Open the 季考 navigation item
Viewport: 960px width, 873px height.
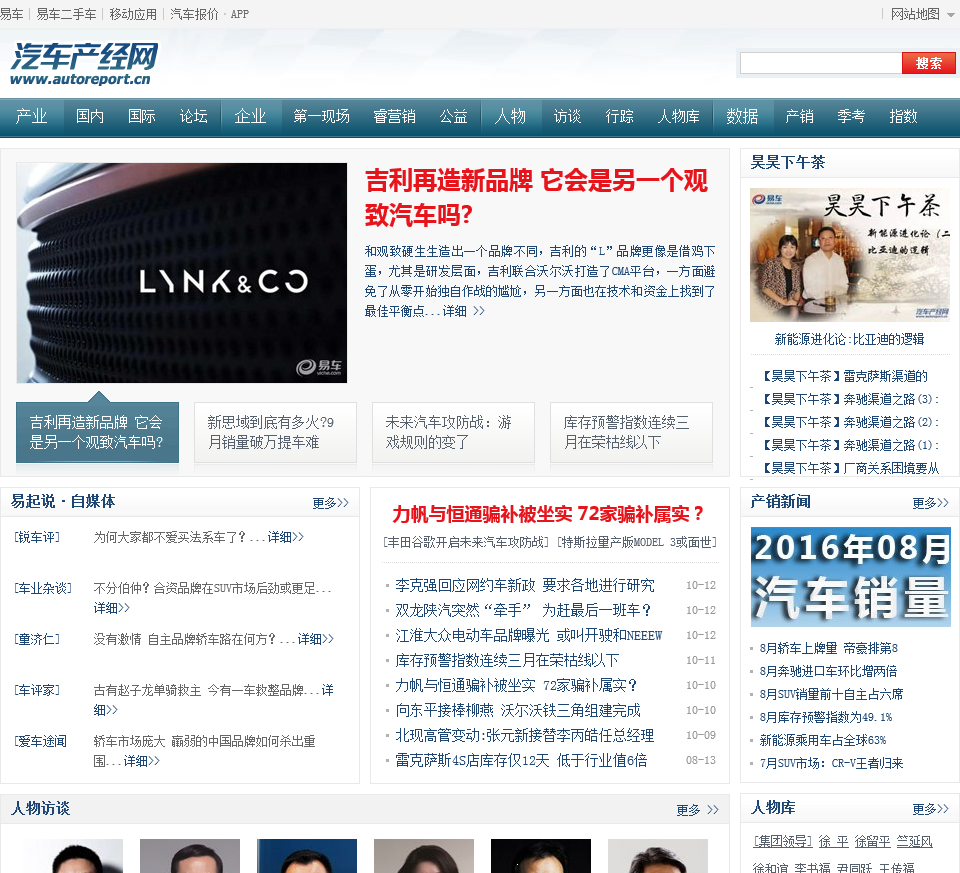[x=851, y=116]
